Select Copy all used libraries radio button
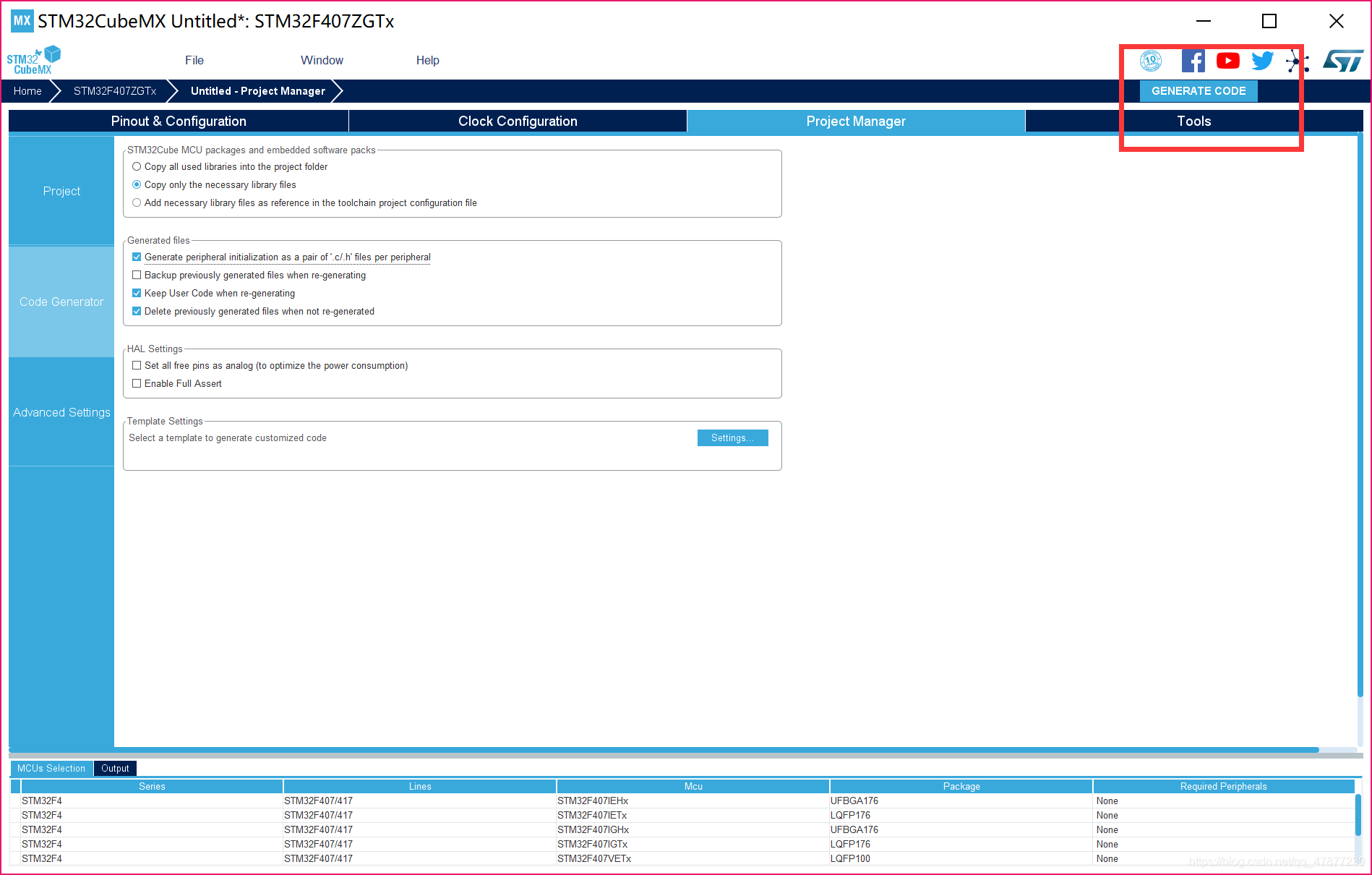Viewport: 1372px width, 875px height. 137,167
